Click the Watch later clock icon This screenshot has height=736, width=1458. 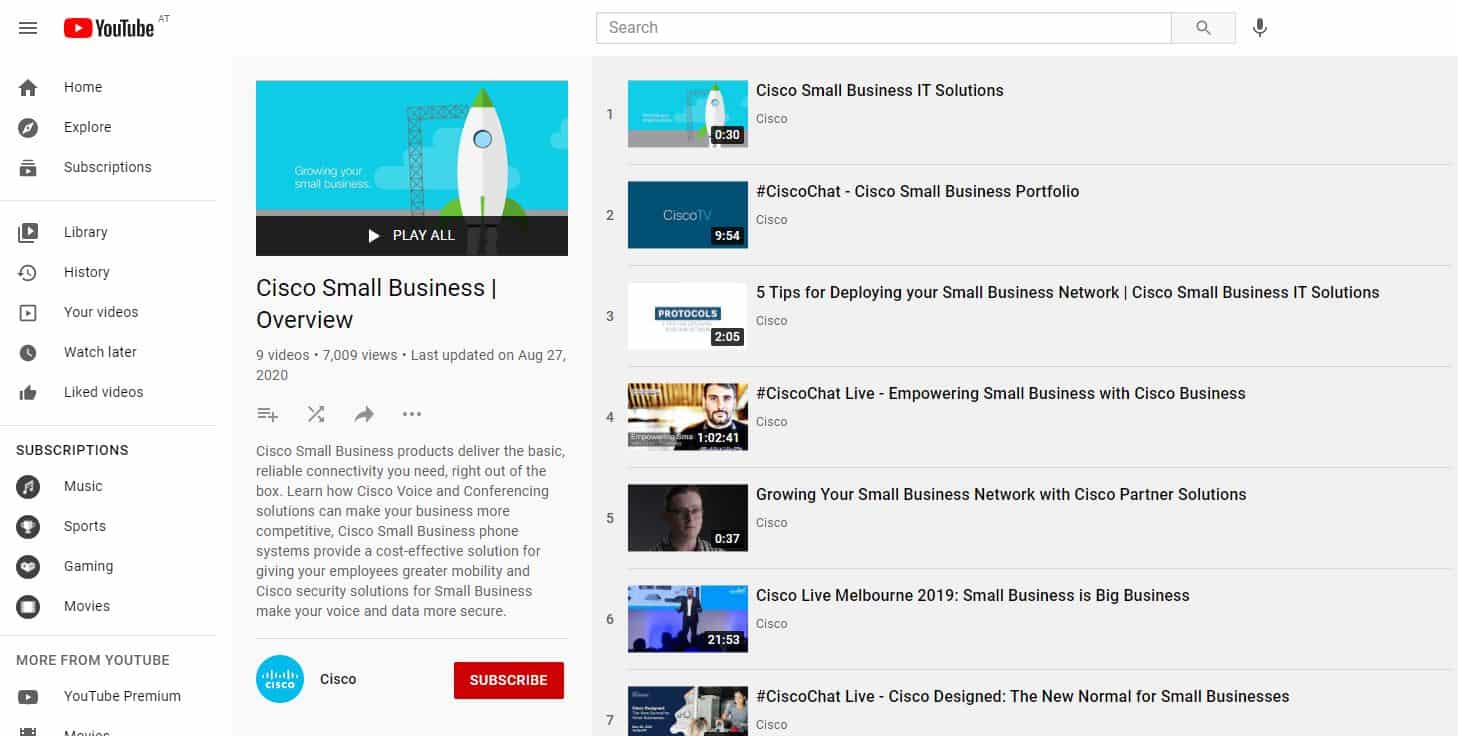tap(28, 352)
